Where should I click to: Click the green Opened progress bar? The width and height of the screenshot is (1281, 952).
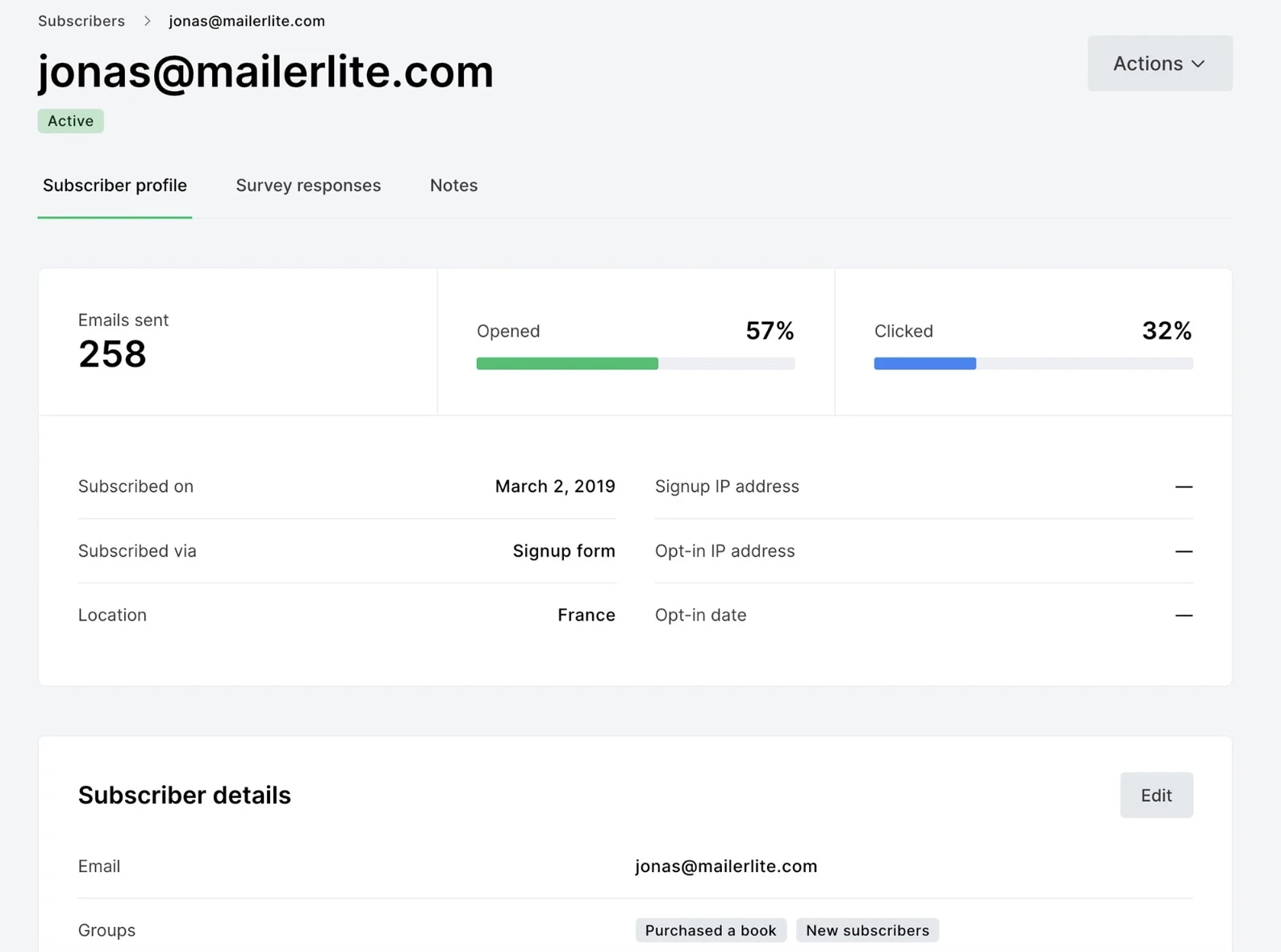[x=567, y=364]
